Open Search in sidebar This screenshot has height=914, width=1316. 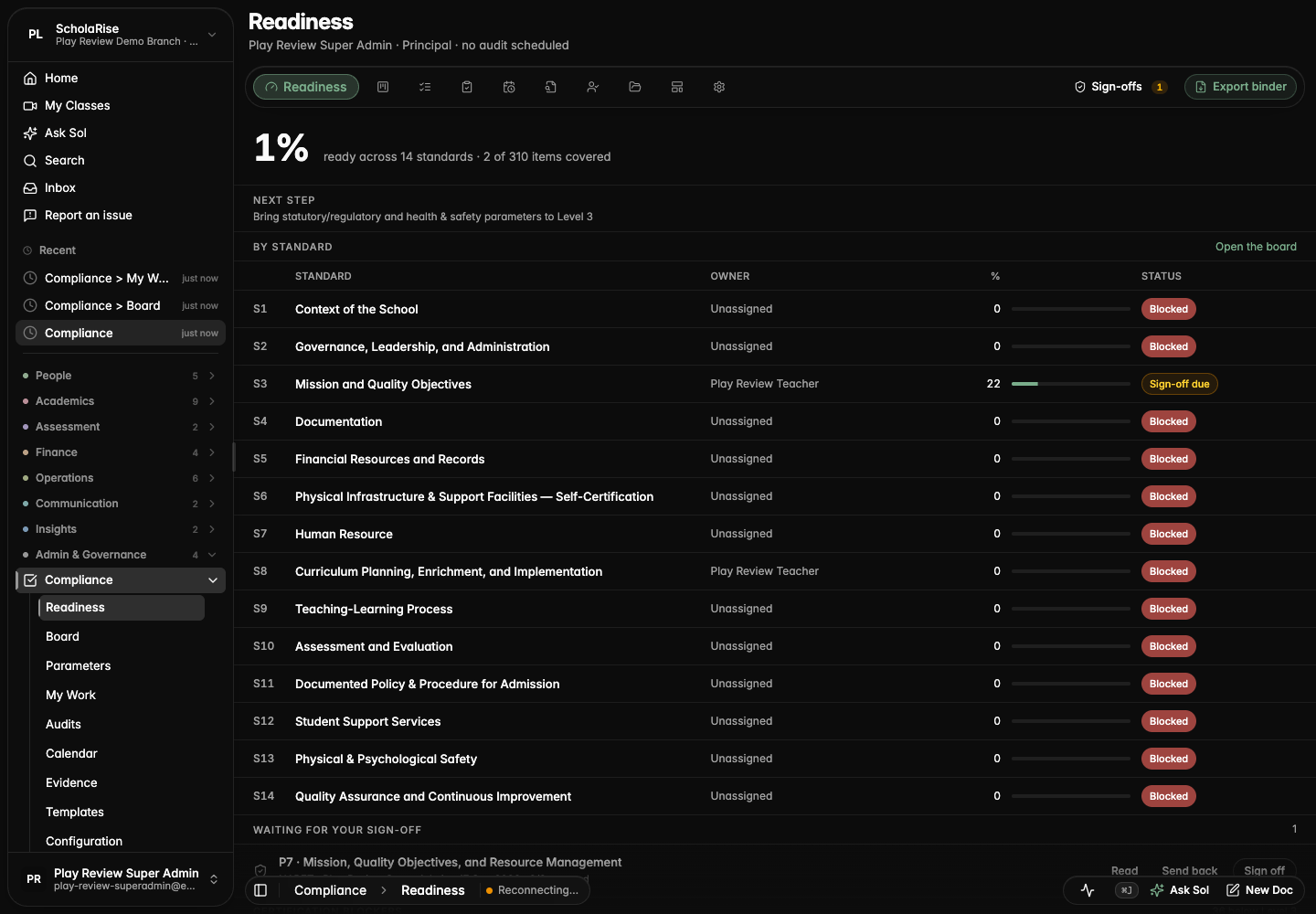121,160
